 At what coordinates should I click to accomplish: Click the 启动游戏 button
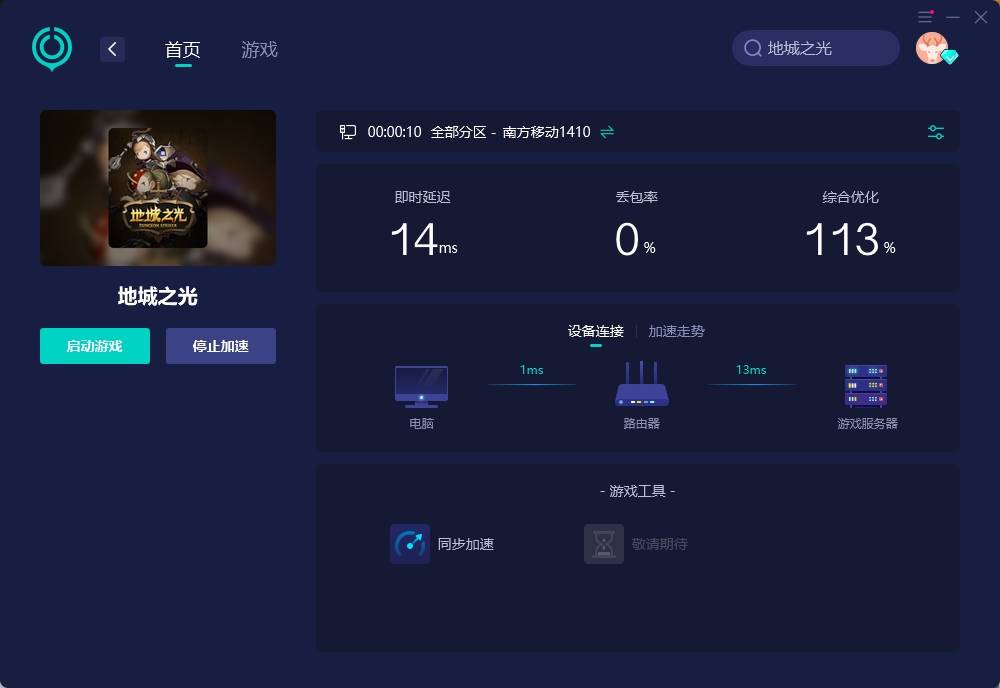[x=95, y=346]
